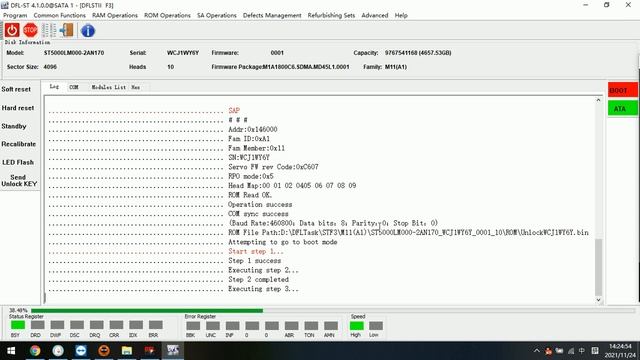The height and width of the screenshot is (360, 640).
Task: Open Google Chrome from the taskbar
Action: [35, 351]
